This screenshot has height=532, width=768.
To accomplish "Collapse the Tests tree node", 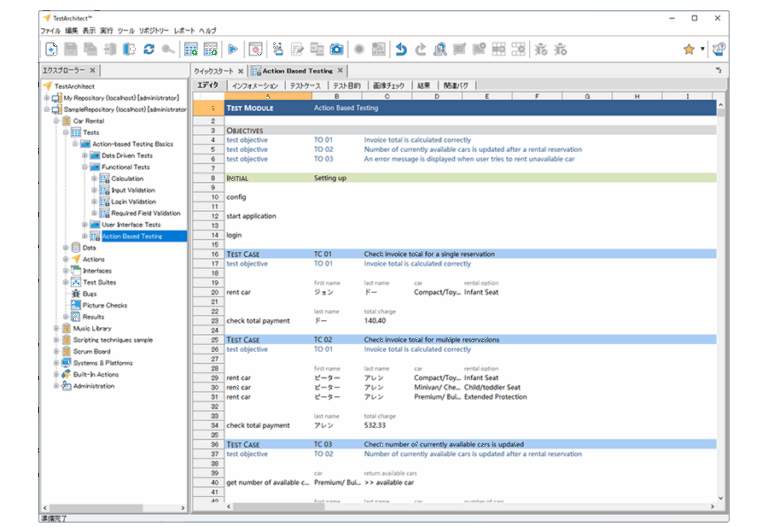I will pos(66,132).
